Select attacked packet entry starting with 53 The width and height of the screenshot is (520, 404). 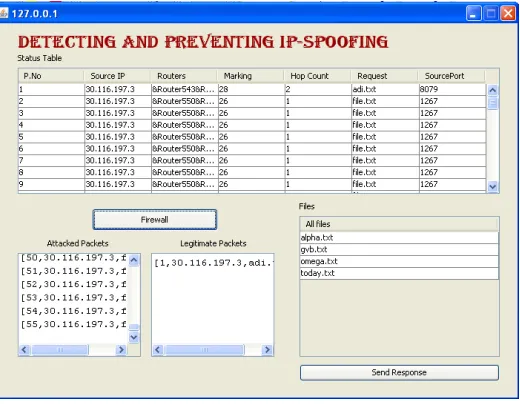pyautogui.click(x=74, y=298)
